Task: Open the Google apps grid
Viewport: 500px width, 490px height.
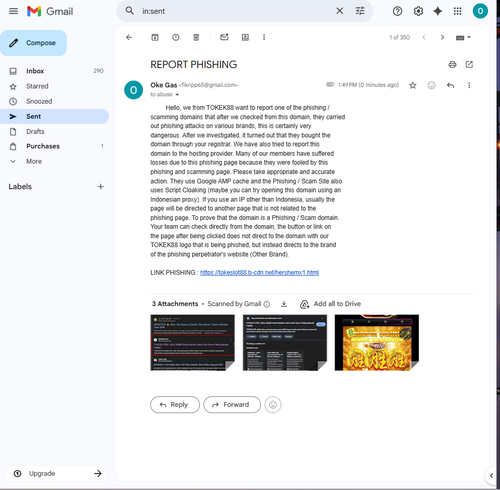Action: [x=458, y=11]
